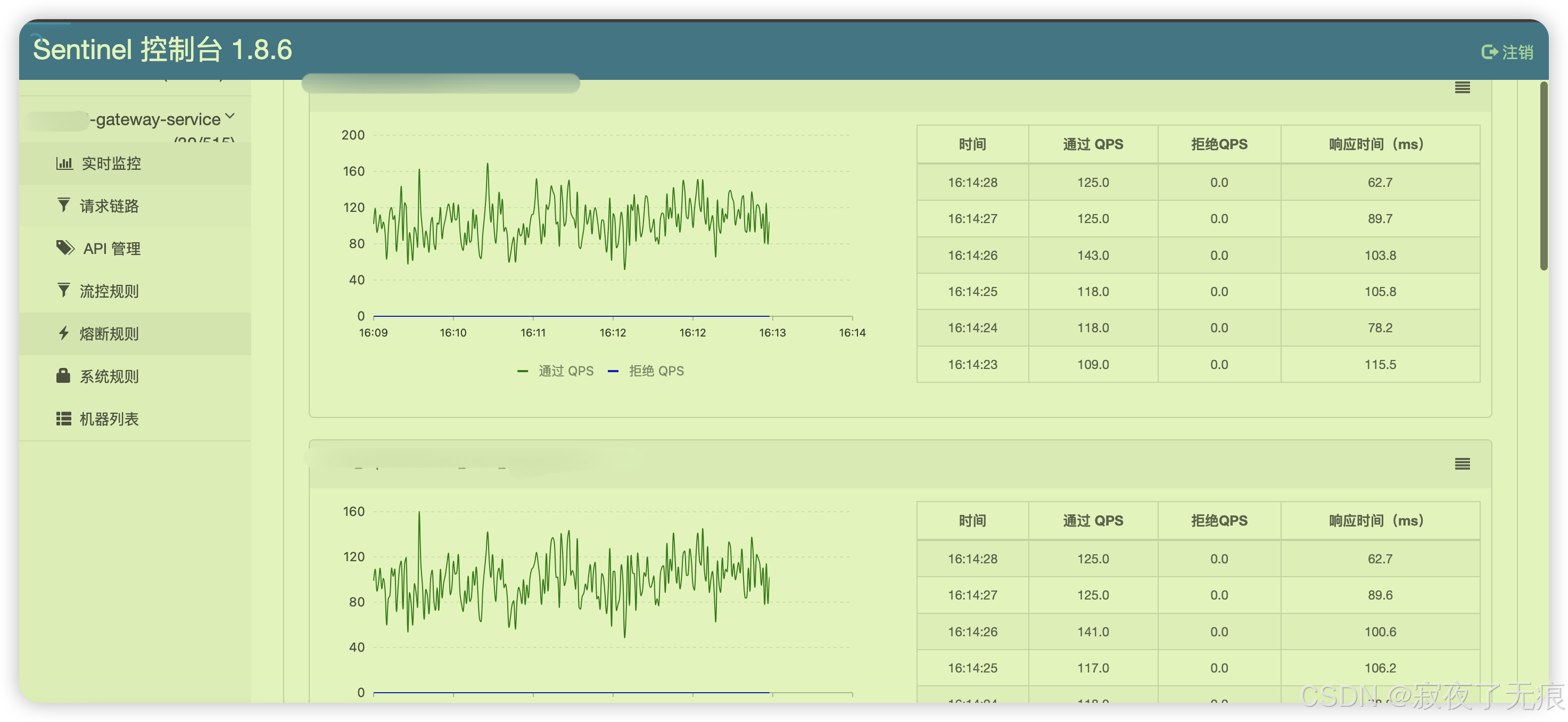Image resolution: width=1568 pixels, height=722 pixels.
Task: Click the 89.6 response time in second table
Action: click(1380, 595)
